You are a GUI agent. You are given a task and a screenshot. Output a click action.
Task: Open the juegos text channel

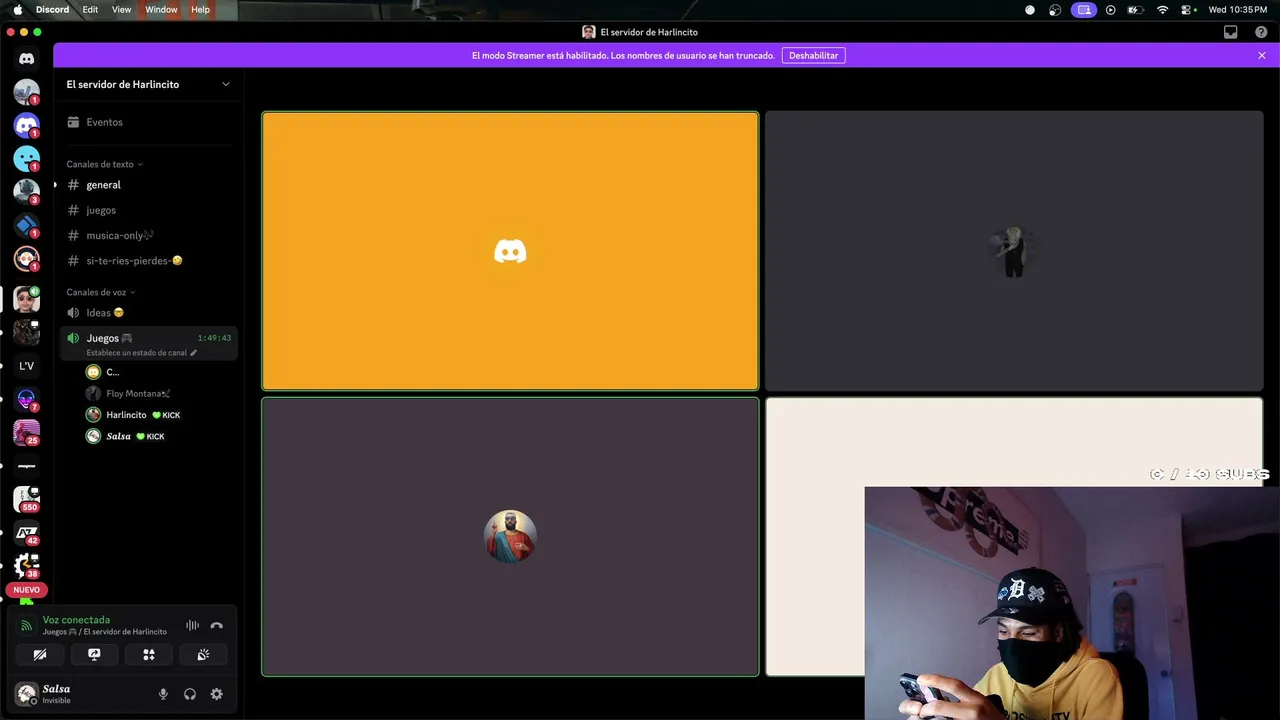click(148, 210)
